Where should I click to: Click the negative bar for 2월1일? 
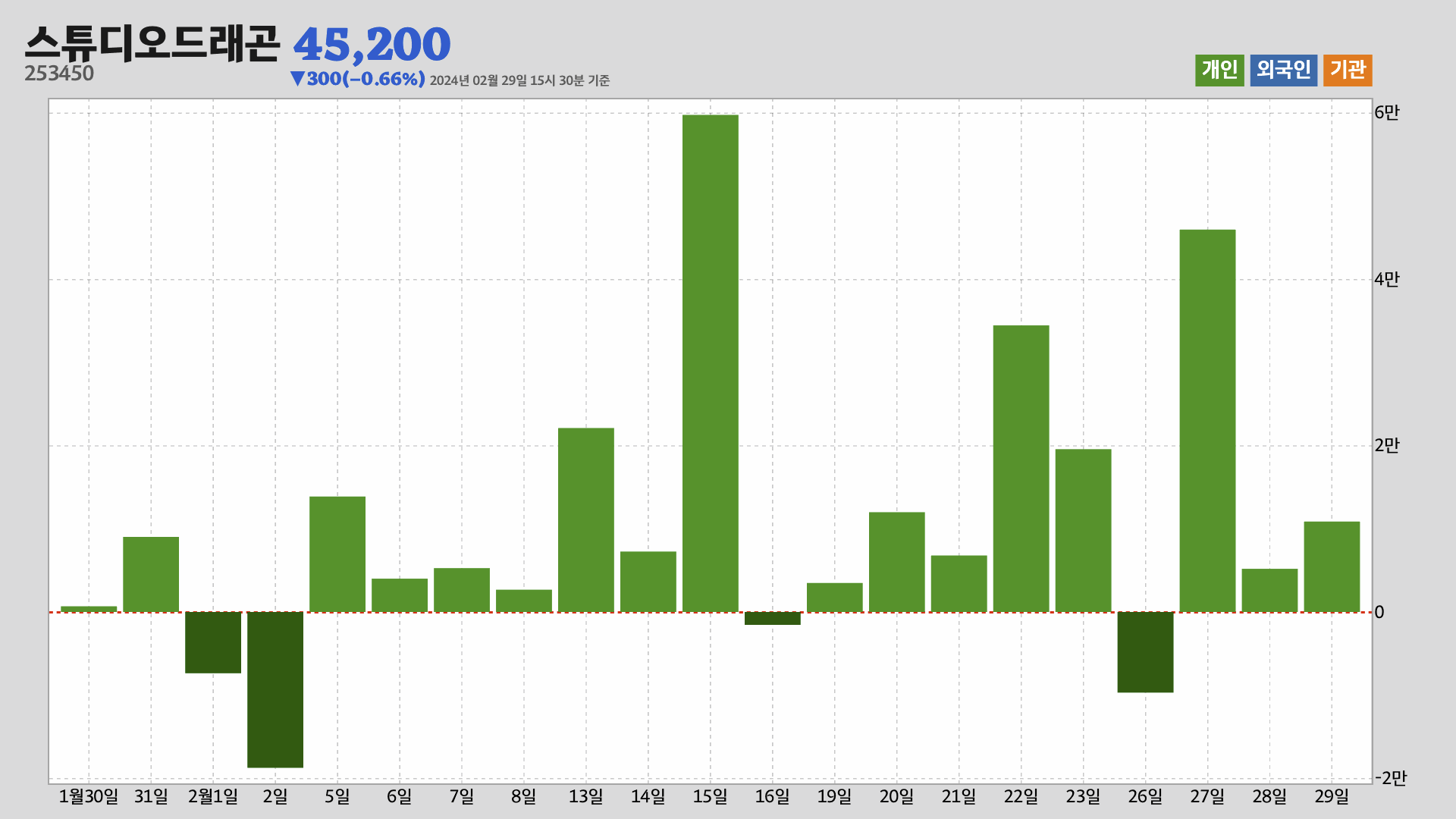[x=213, y=642]
